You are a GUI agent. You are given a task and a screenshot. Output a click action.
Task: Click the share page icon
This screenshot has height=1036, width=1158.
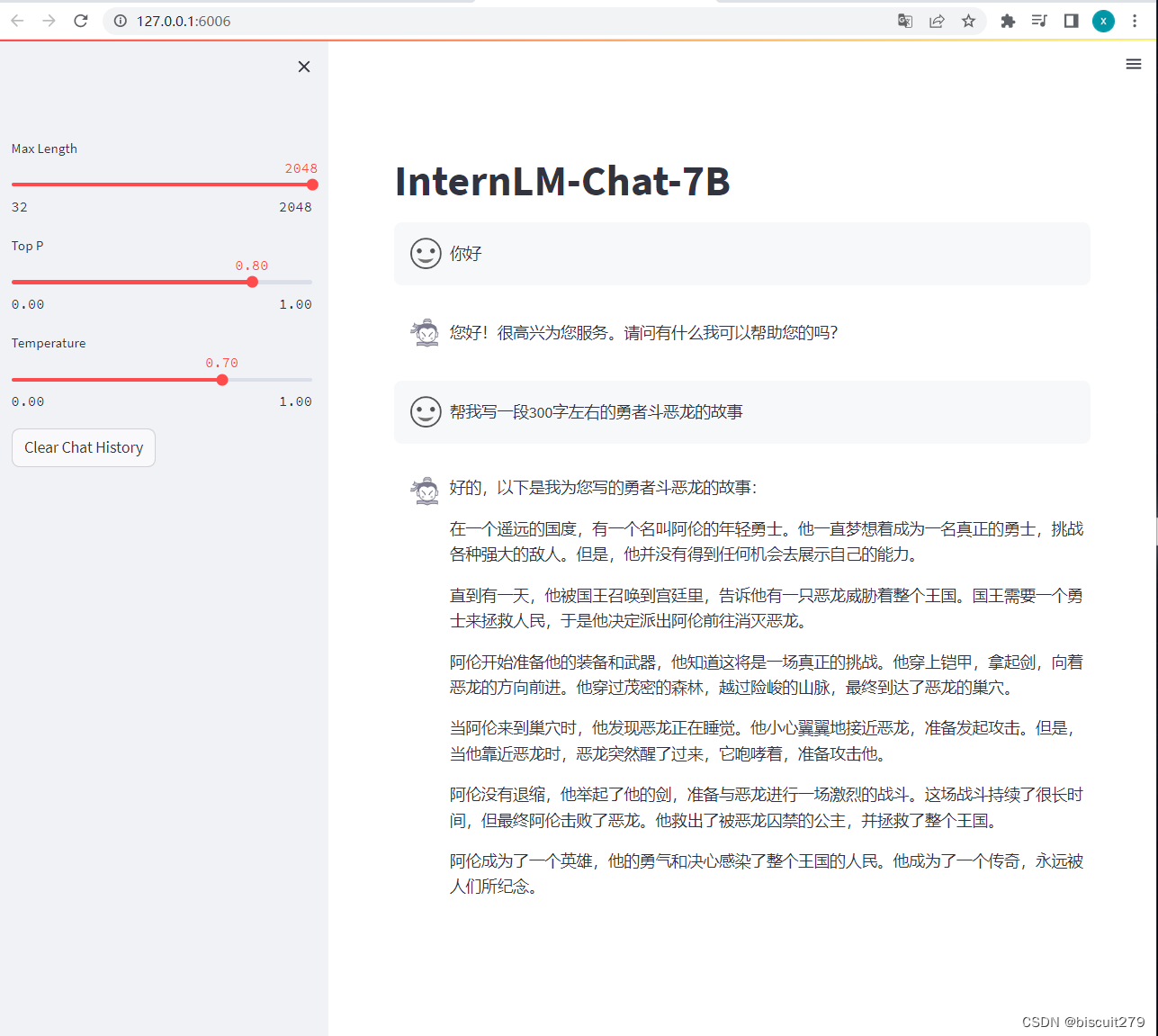tap(937, 21)
